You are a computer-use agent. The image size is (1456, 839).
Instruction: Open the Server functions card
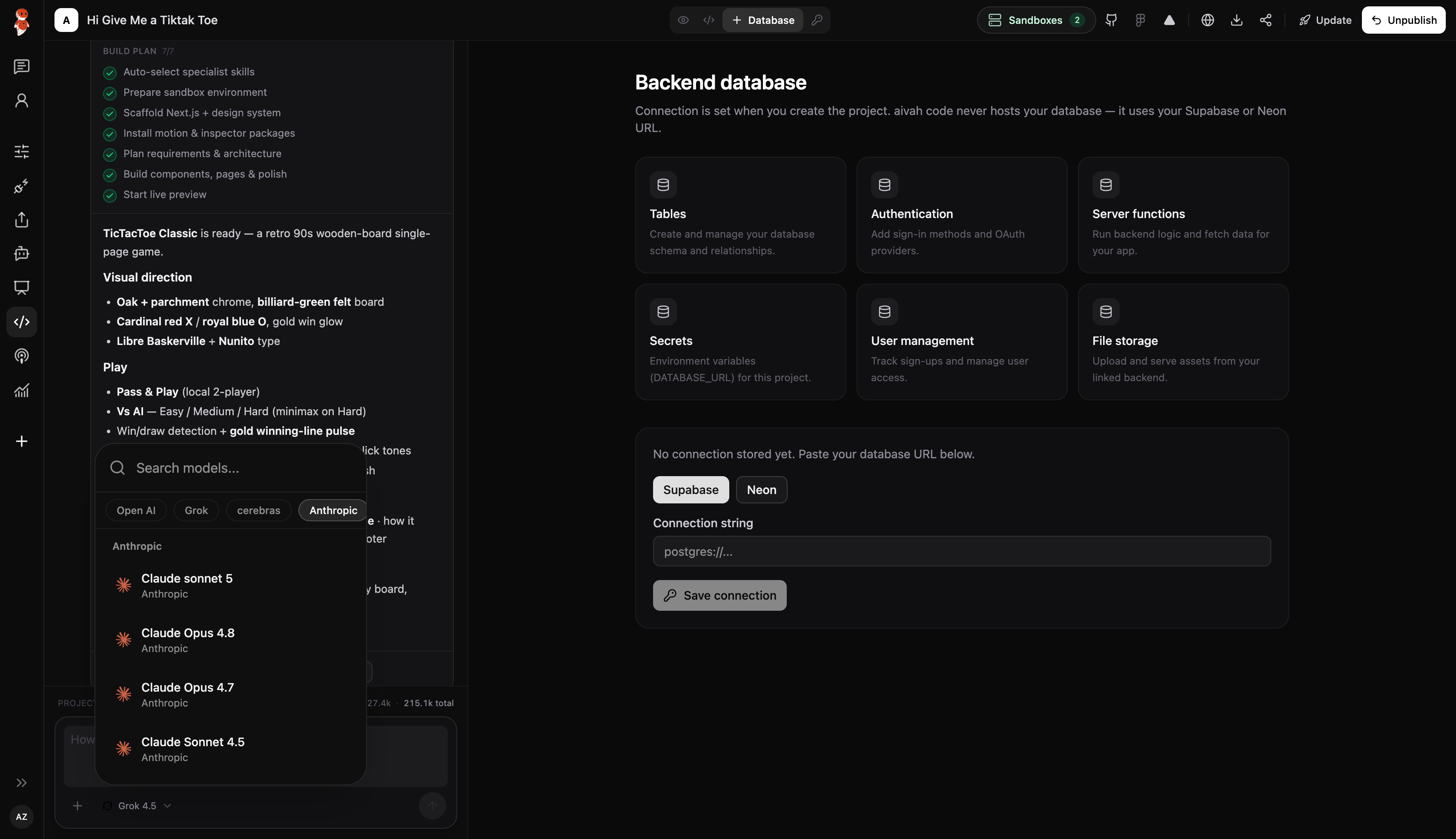click(1183, 215)
